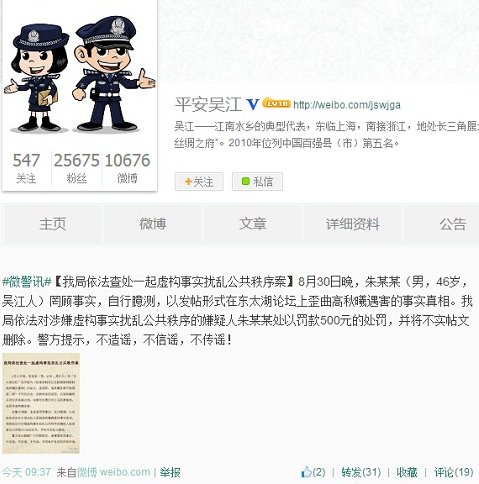
Task: Click the #微警讯# hashtag
Action: click(27, 282)
